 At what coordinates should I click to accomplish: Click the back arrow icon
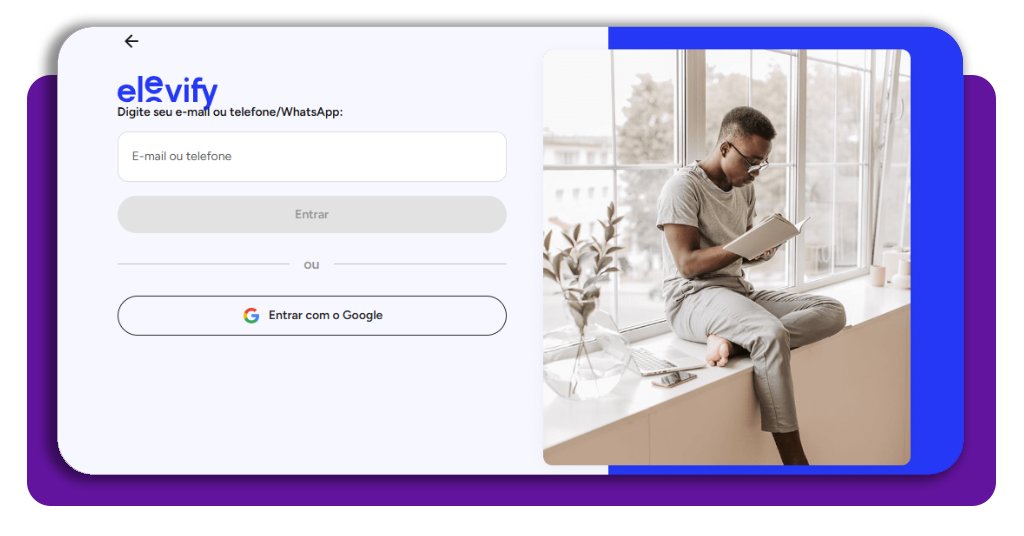tap(131, 41)
